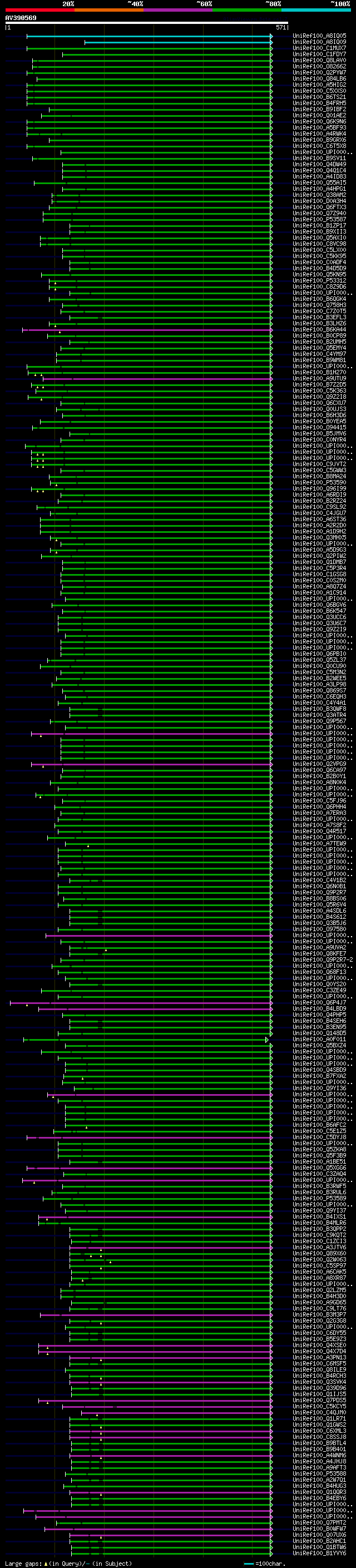Select last hit UniRef100_B1YVY6
The width and height of the screenshot is (356, 1568).
click(319, 1553)
